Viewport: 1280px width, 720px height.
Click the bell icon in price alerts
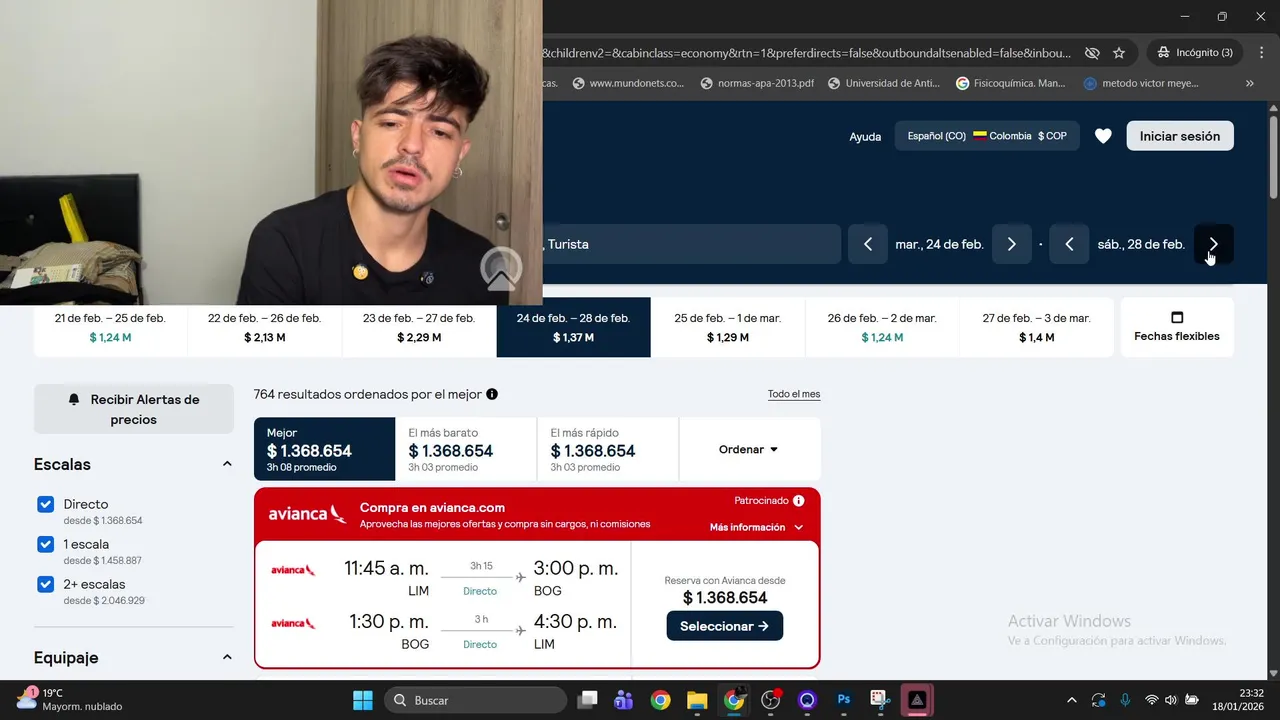pos(74,399)
